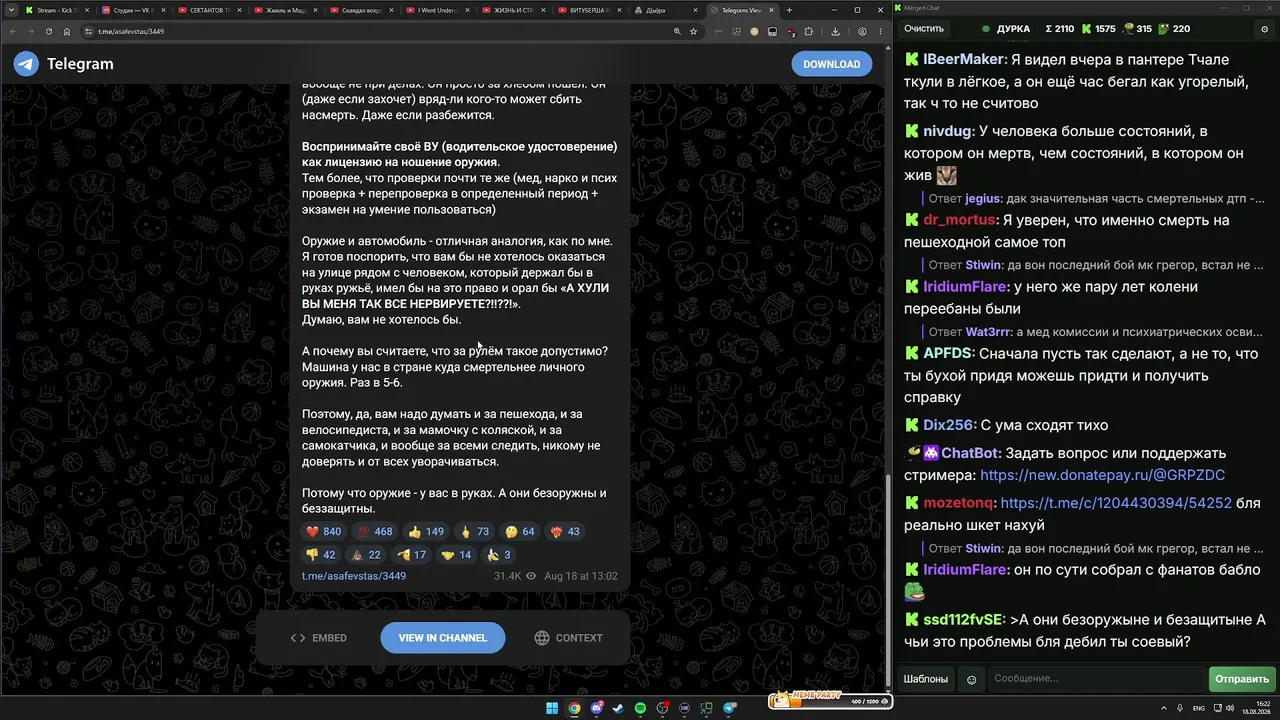1280x720 pixels.
Task: Click the EMBED button
Action: click(319, 638)
